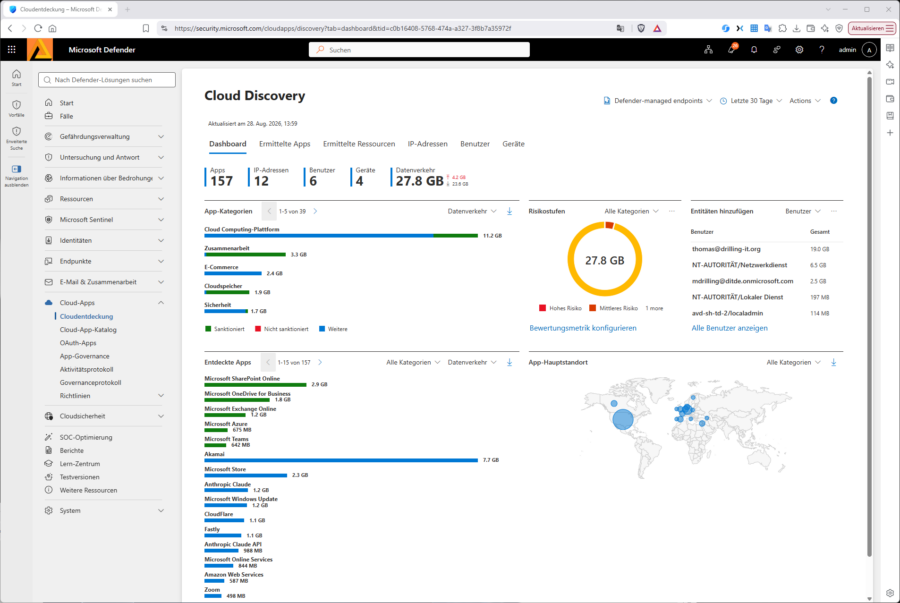Go to next page of Entdeckte Apps
The height and width of the screenshot is (603, 900).
point(320,362)
